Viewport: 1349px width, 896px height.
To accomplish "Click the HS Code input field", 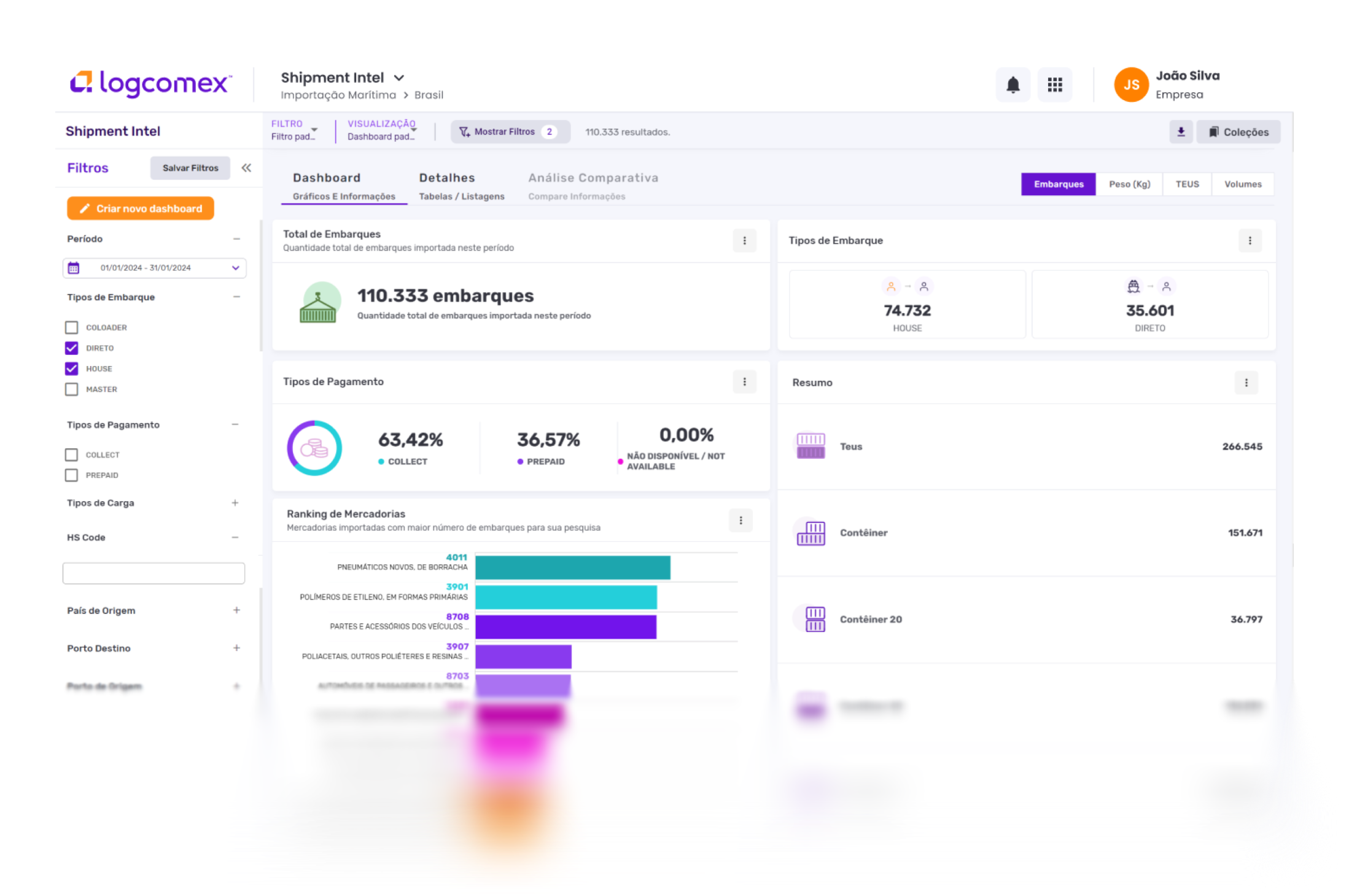I will click(x=154, y=573).
